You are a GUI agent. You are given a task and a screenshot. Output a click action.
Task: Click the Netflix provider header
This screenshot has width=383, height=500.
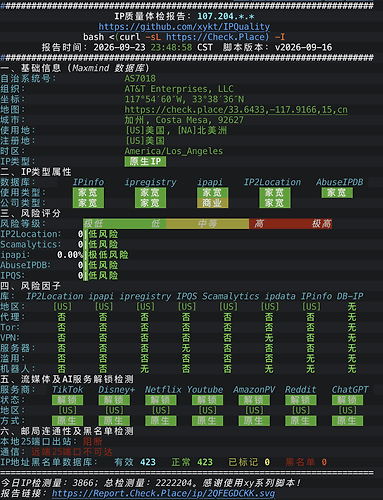point(163,390)
